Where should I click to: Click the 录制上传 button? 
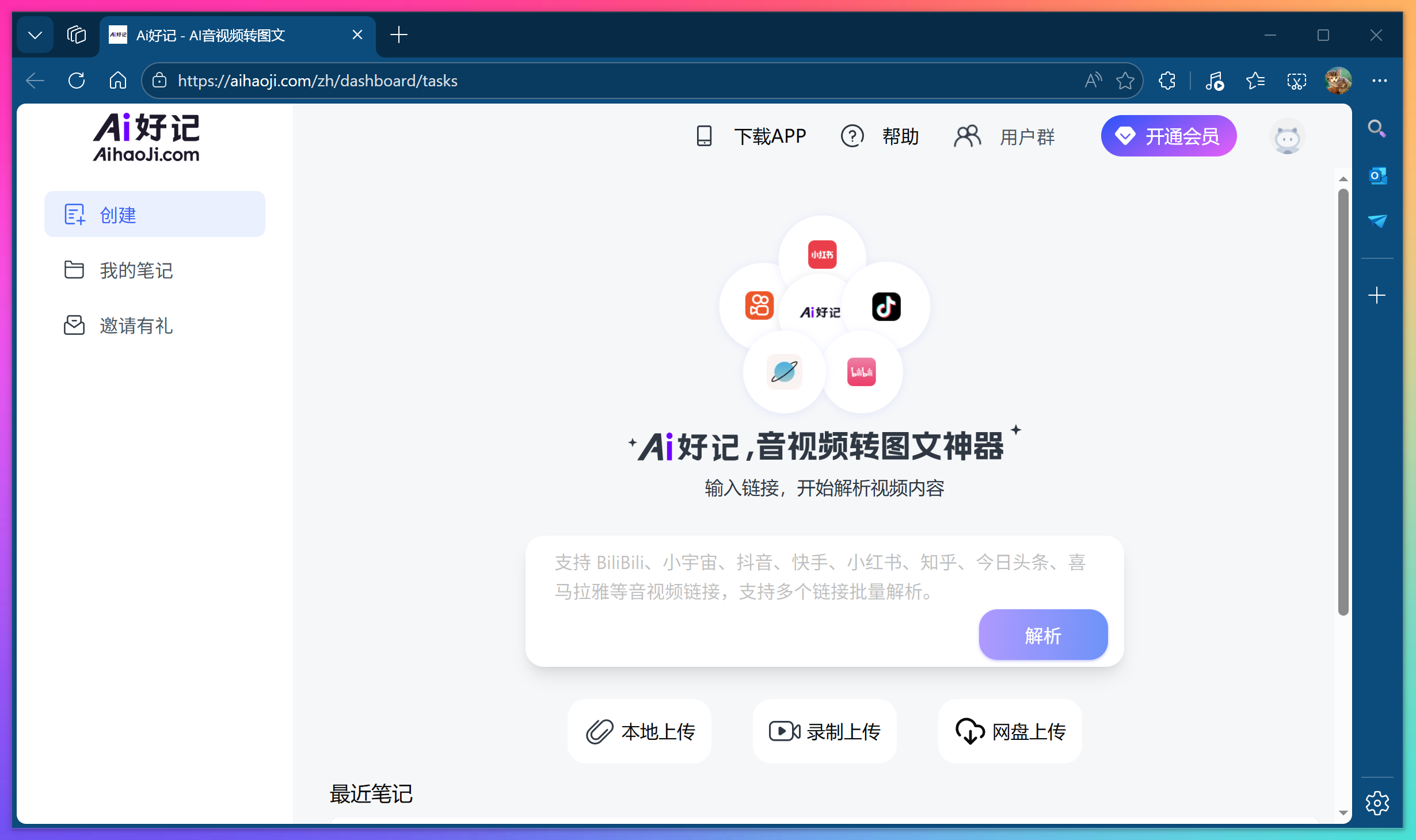pyautogui.click(x=825, y=731)
